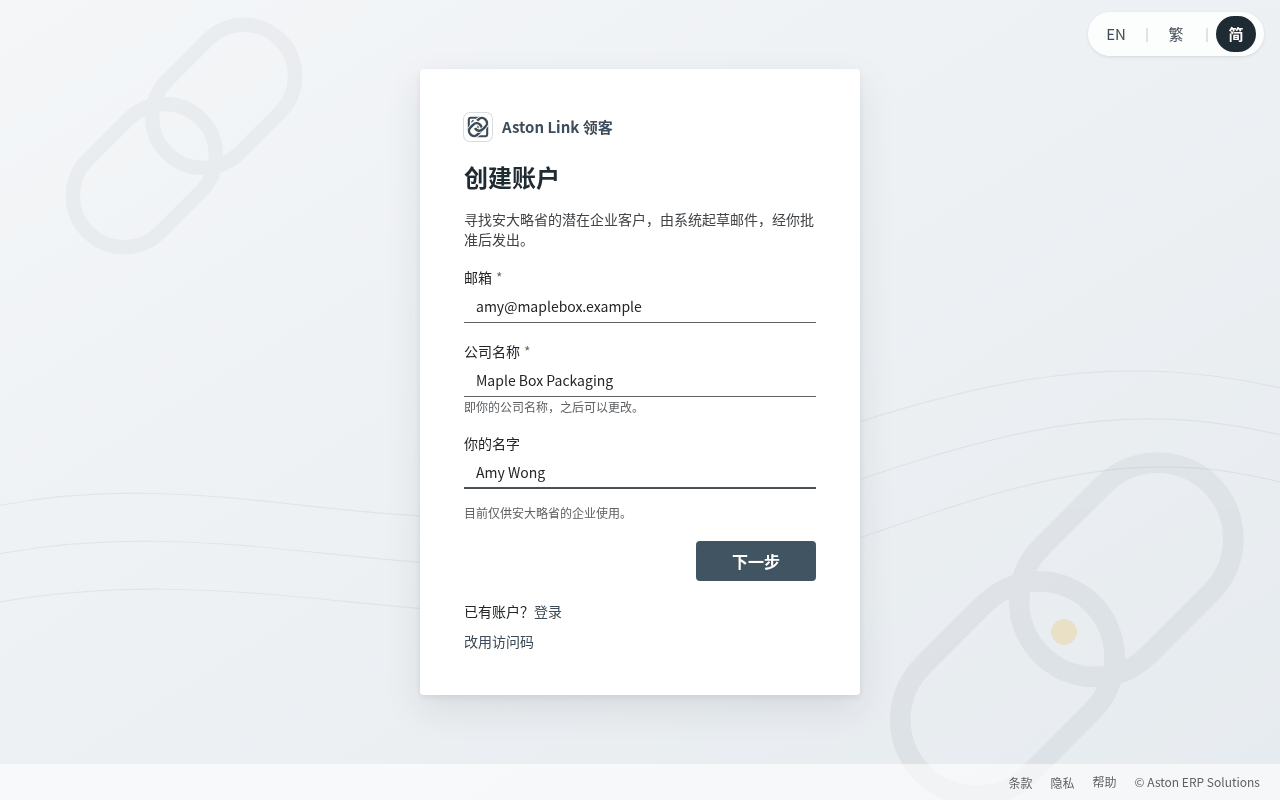Open the 登录 sign-in link
The image size is (1280, 800).
point(548,612)
